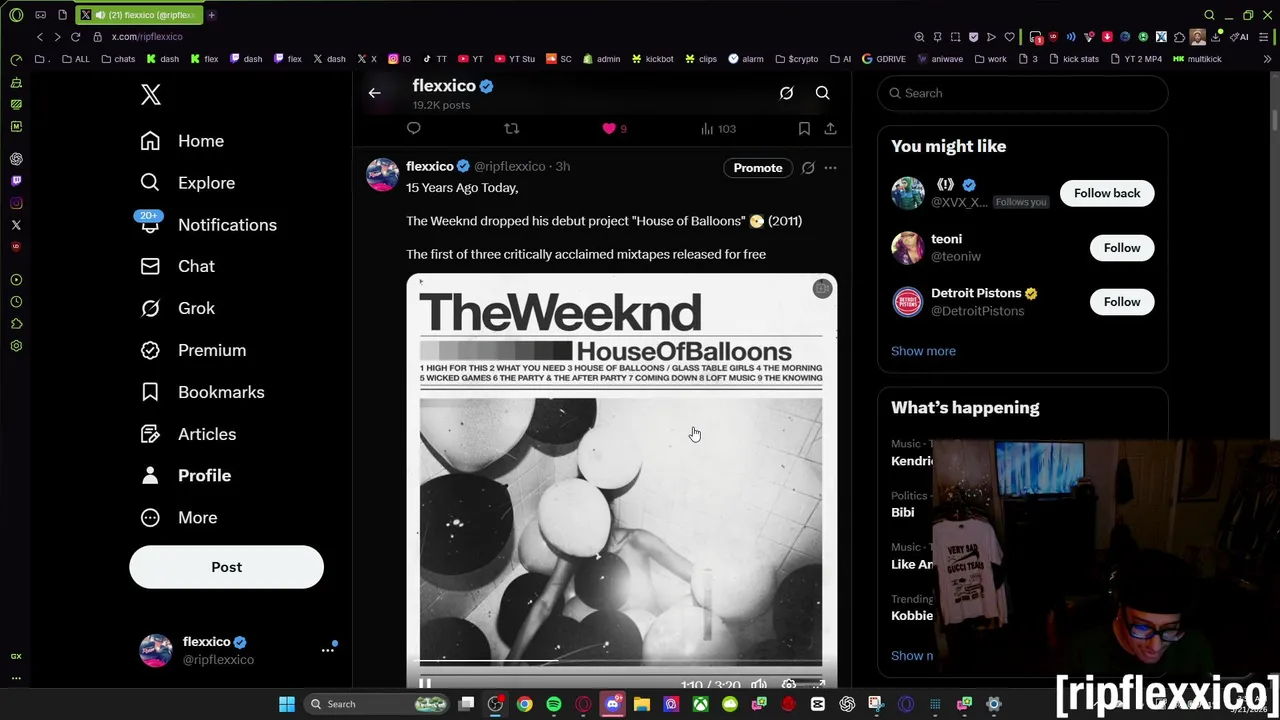Open more options on The Weeknd post
Screen dimensions: 1280x720
click(830, 168)
